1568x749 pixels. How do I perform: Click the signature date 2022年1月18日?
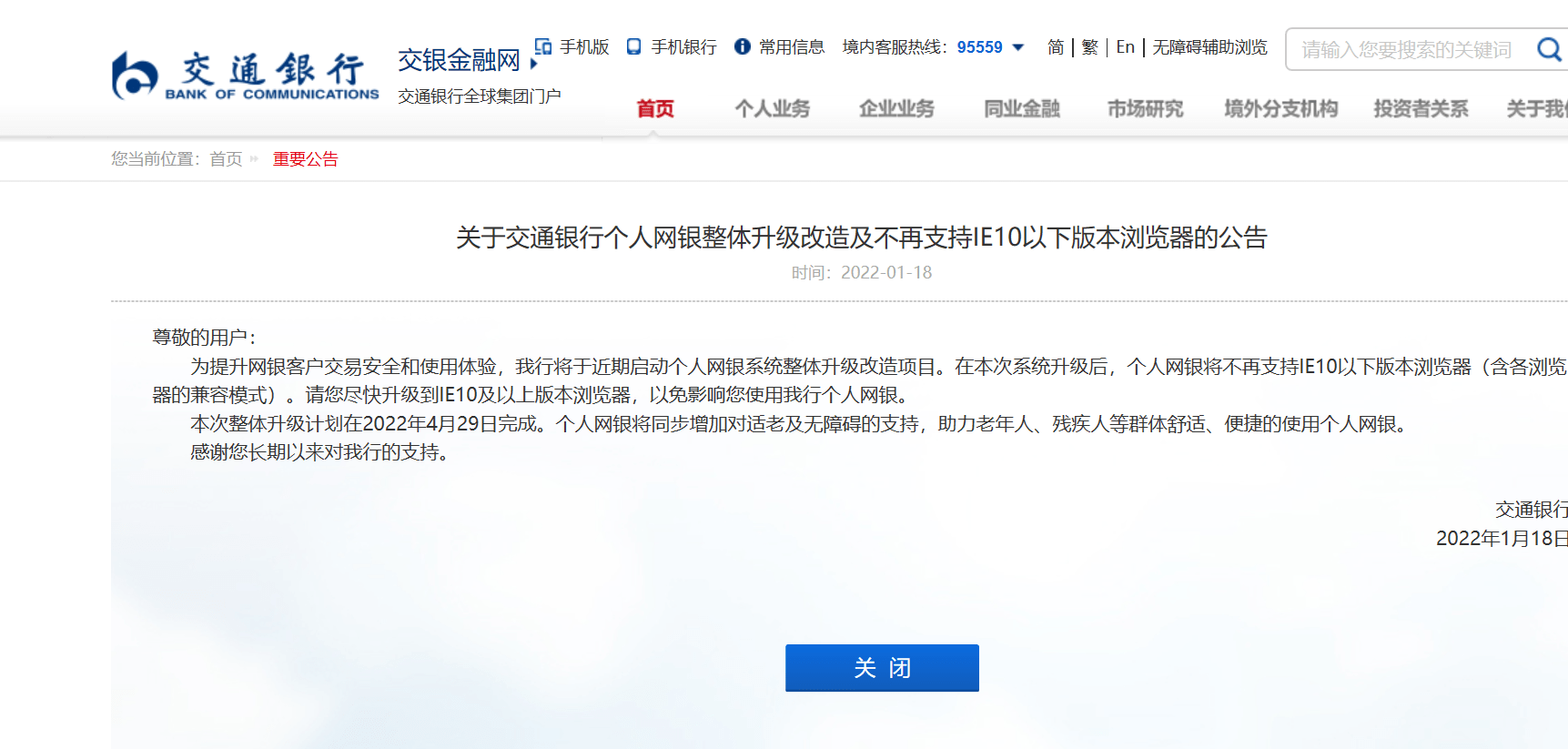tap(1502, 539)
